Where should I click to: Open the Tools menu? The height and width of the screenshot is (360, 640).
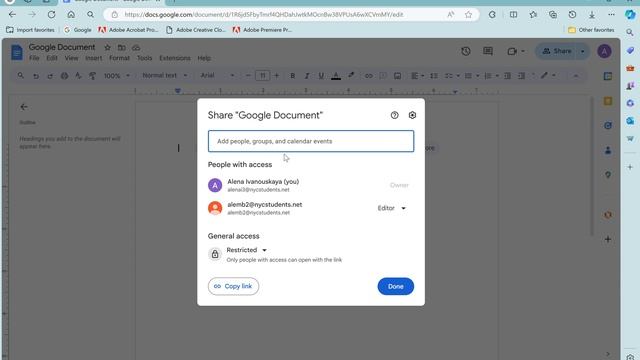tap(144, 58)
